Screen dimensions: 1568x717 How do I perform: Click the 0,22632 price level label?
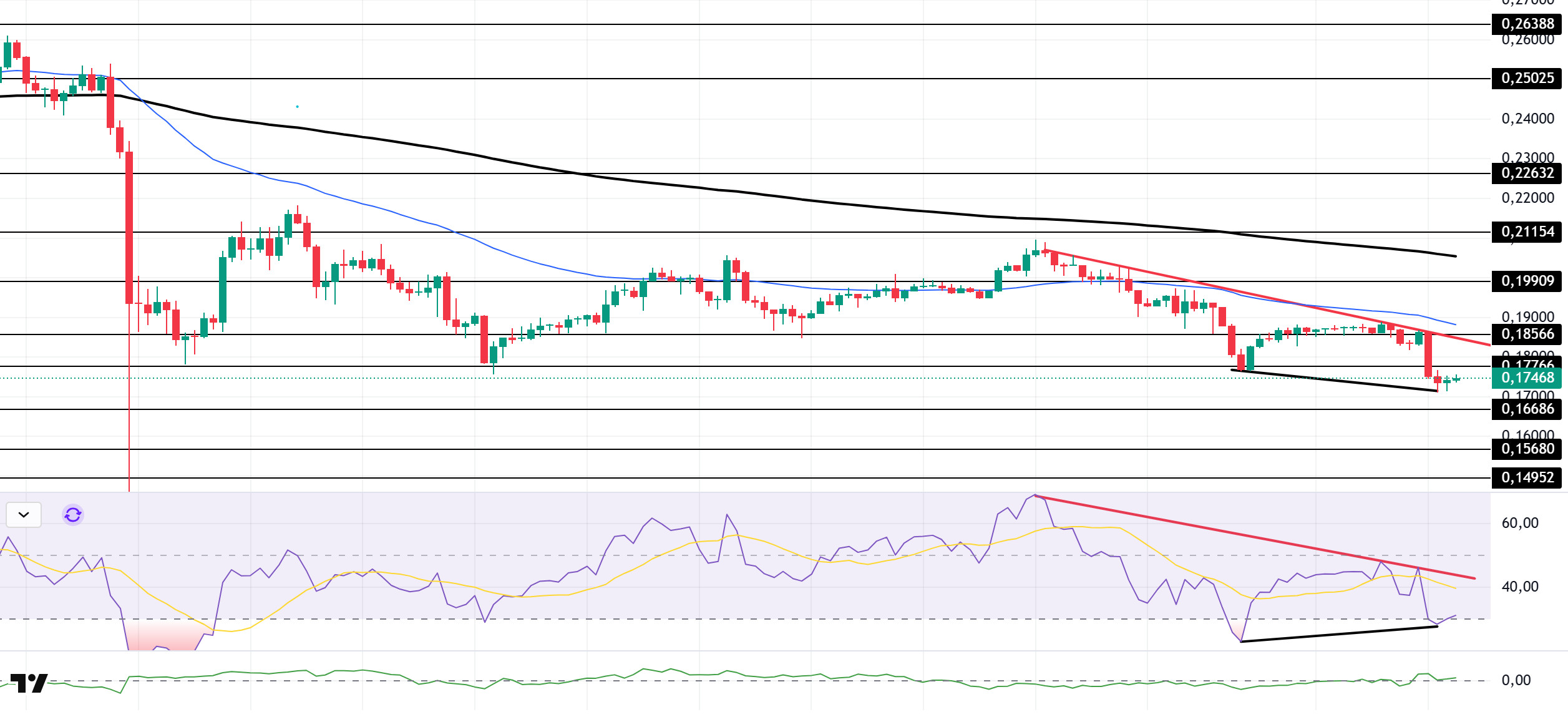click(1526, 173)
